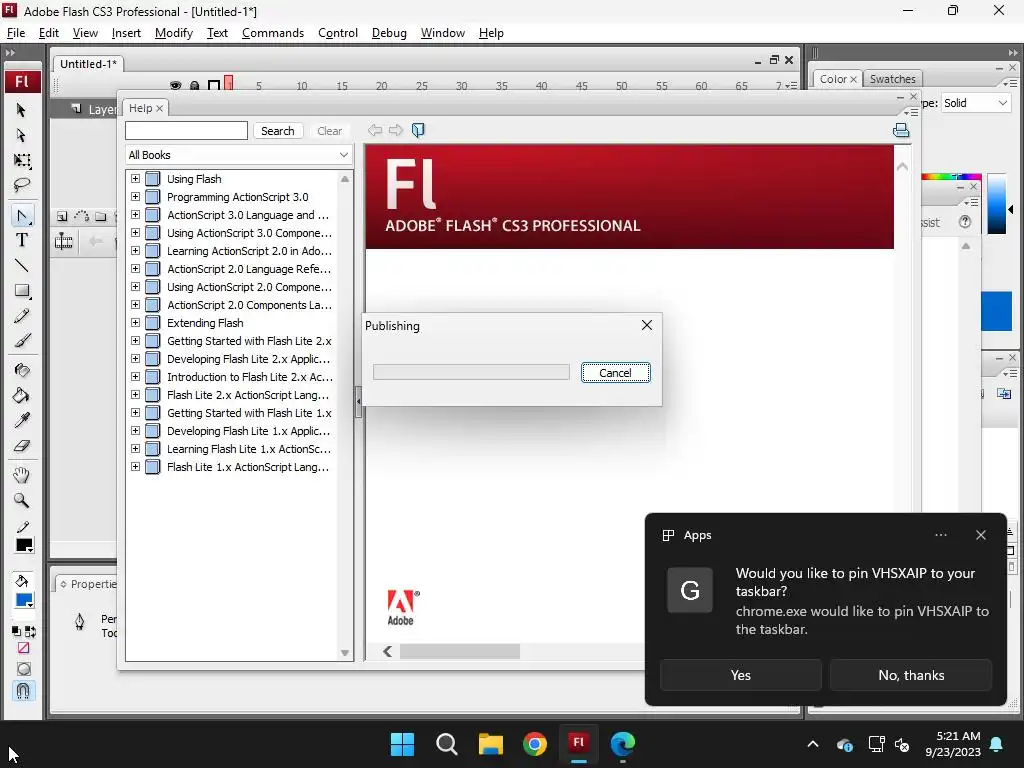Screen dimensions: 1024x768
Task: Click the Help horizontal scrollbar
Action: click(x=460, y=651)
